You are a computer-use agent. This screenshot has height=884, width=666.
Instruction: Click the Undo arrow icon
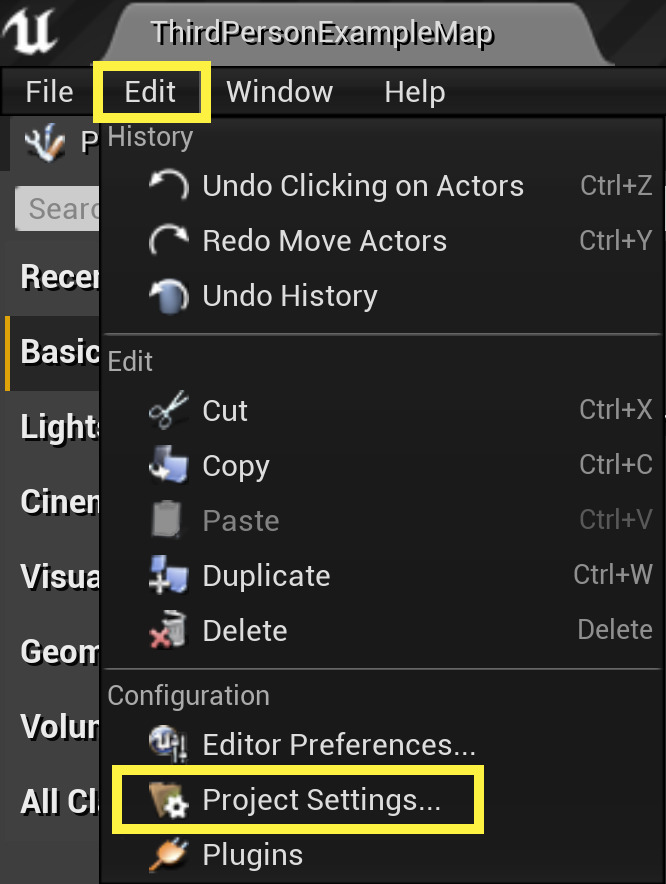click(167, 186)
